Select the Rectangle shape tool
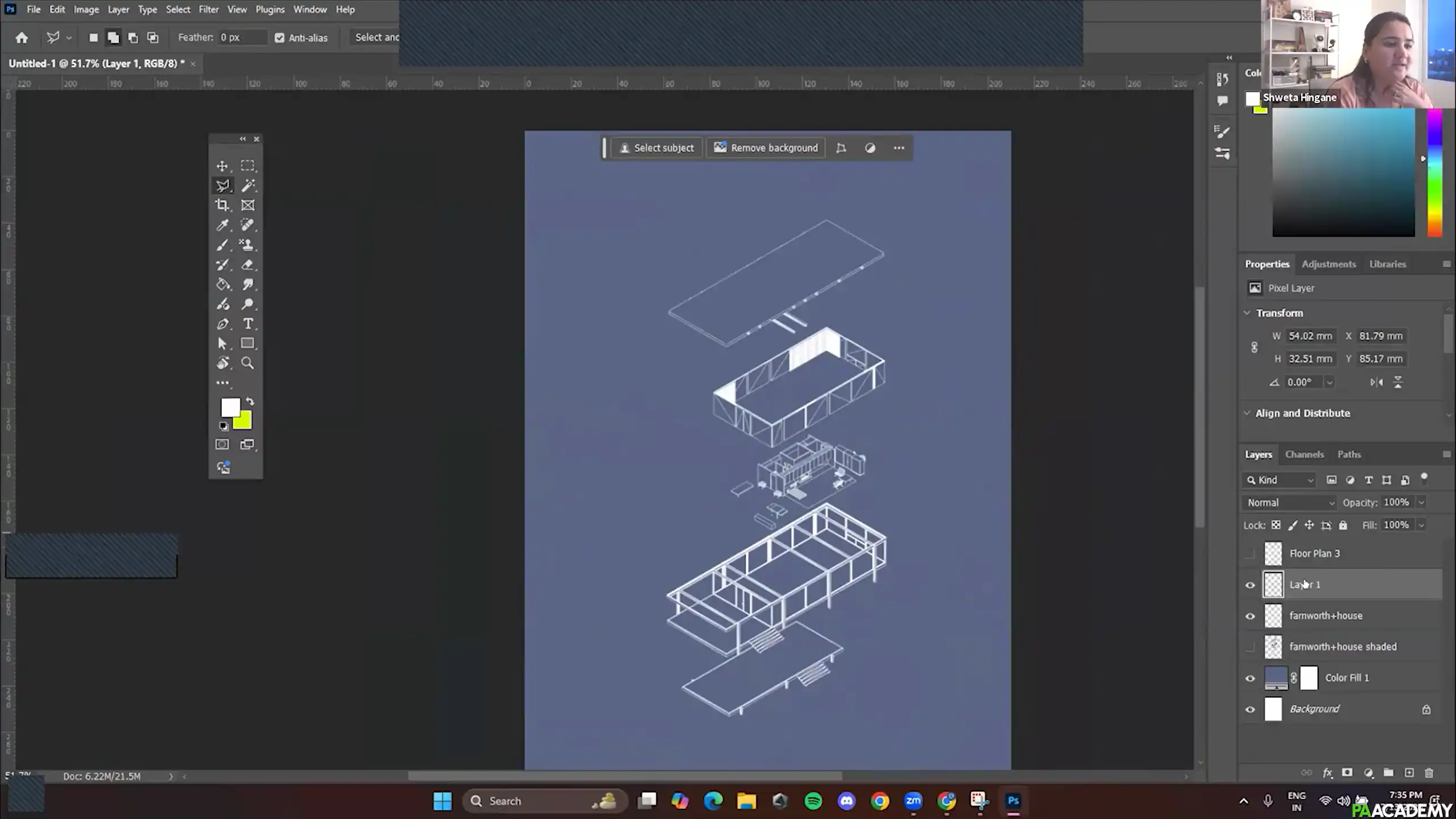The height and width of the screenshot is (819, 1456). (x=248, y=343)
